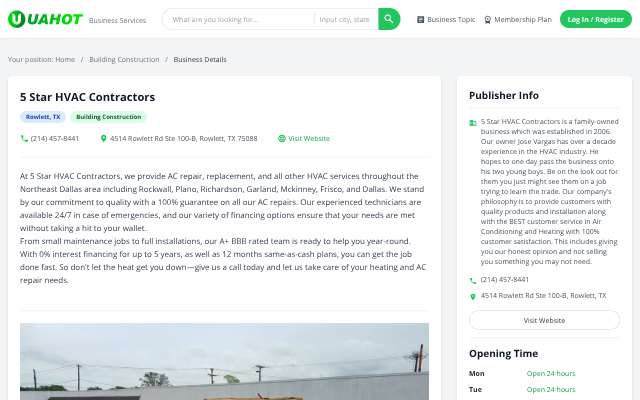Click the Building Construction green tag
This screenshot has width=640, height=400.
tap(109, 117)
